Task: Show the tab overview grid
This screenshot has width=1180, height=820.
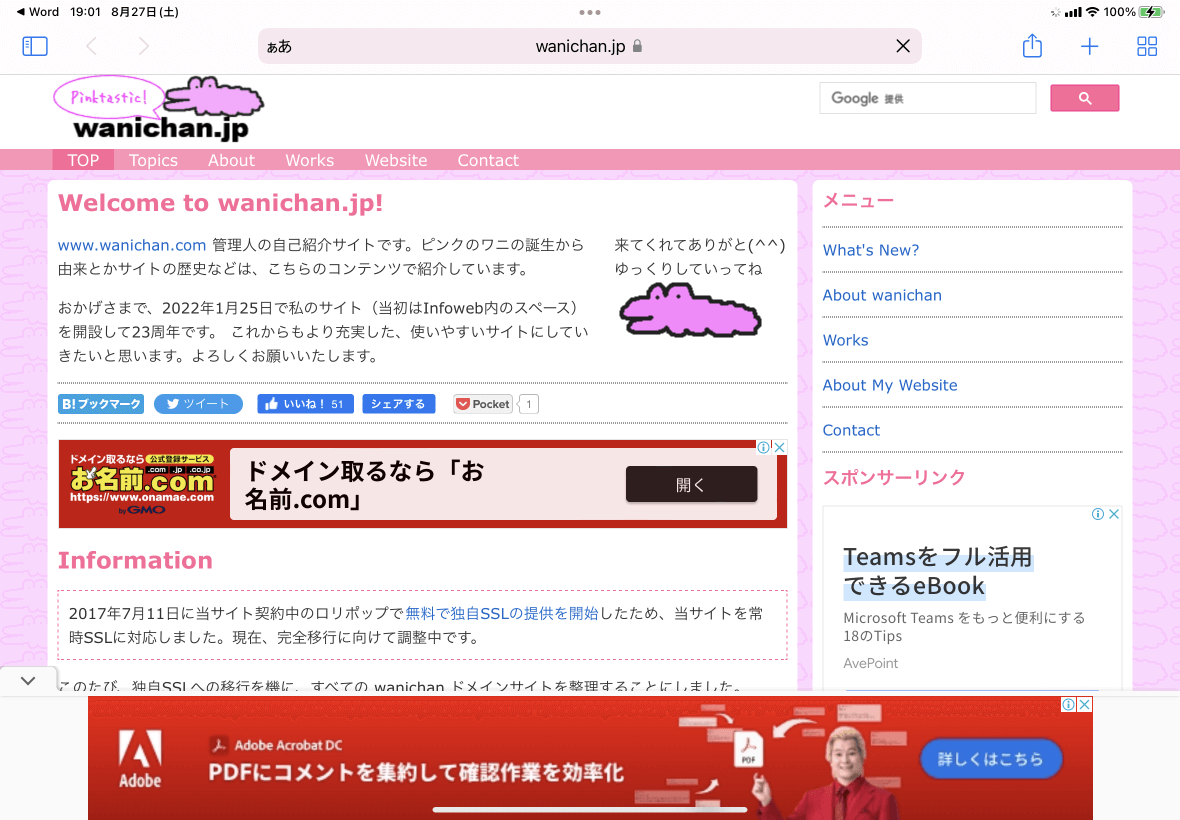Action: point(1147,47)
